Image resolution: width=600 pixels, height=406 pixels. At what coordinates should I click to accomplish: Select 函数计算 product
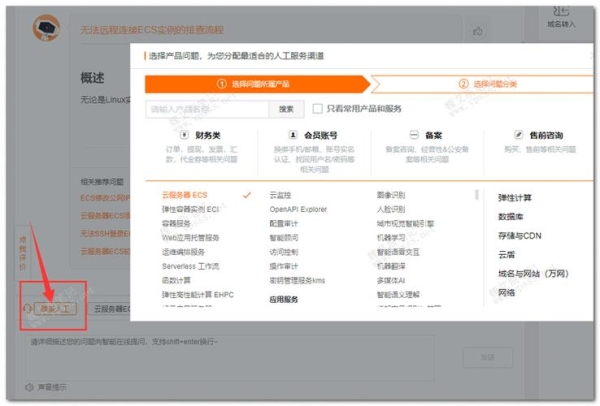pos(176,280)
